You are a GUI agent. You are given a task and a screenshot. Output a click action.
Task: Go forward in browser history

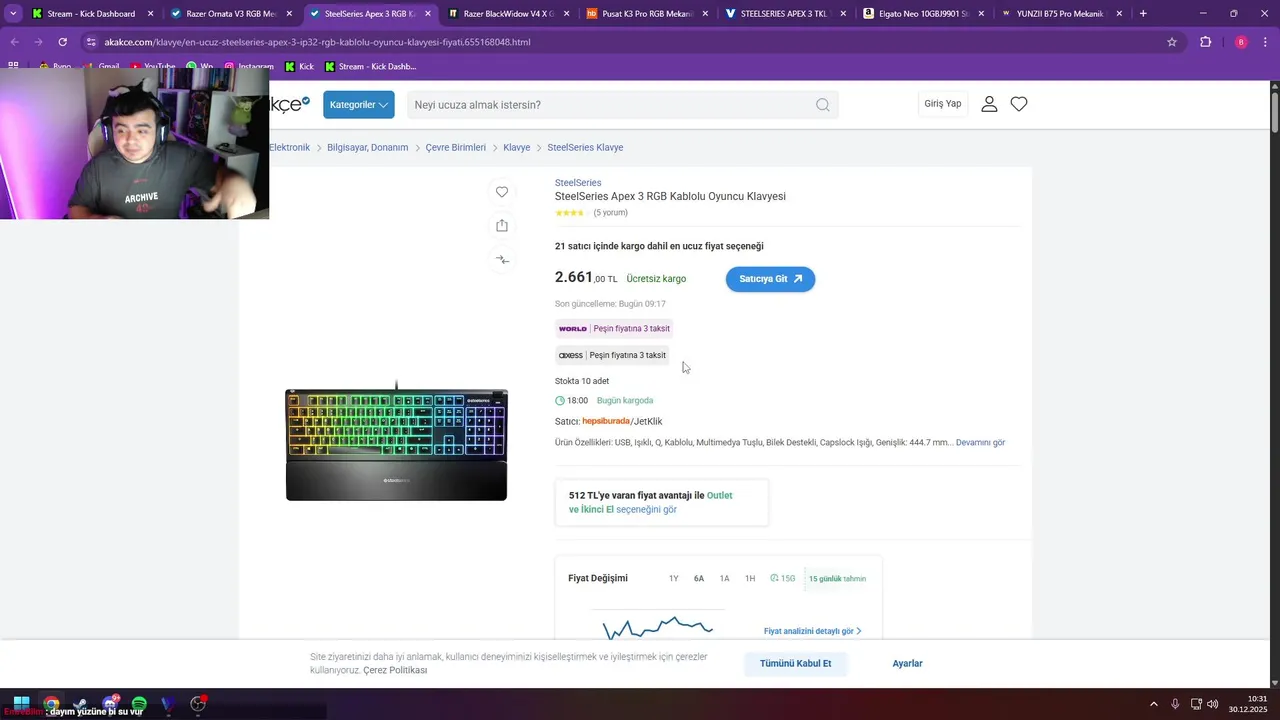38,42
